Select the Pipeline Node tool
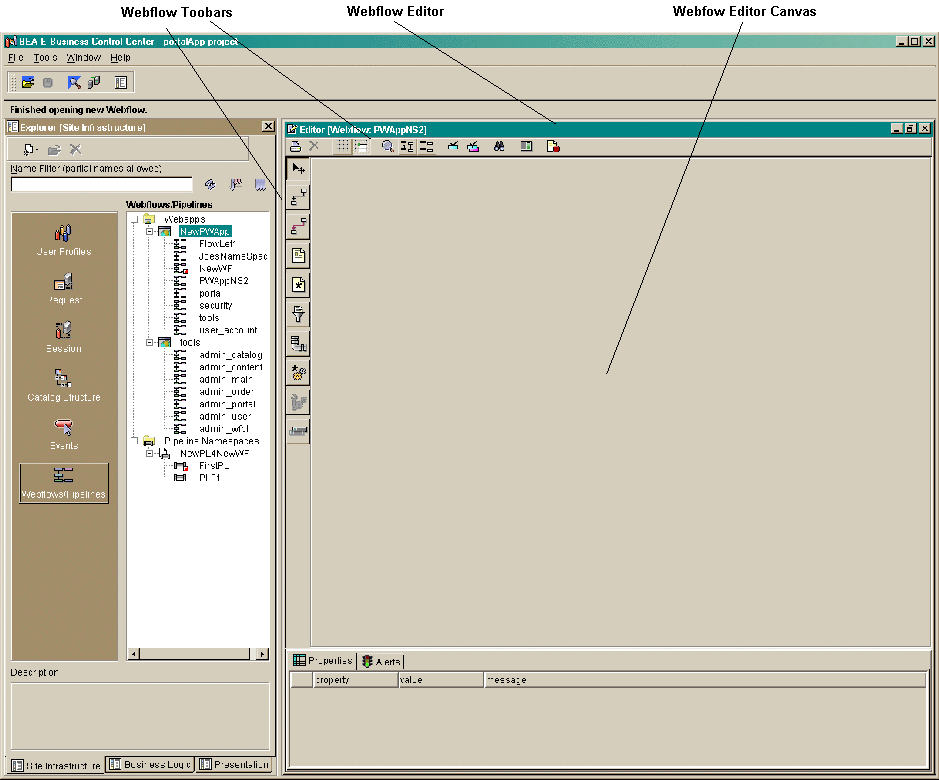Viewport: 939px width, 780px height. point(298,343)
